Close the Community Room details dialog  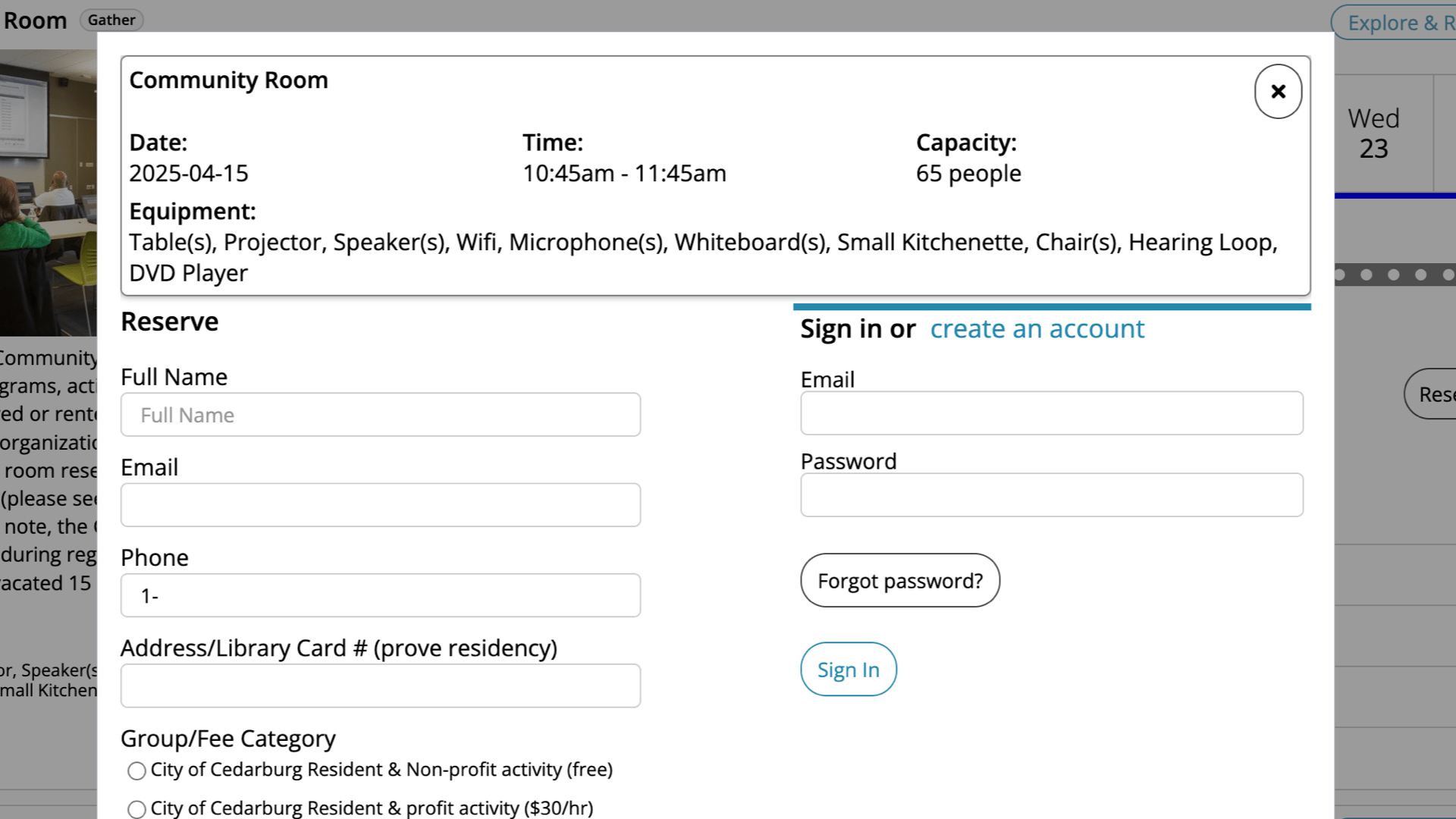1278,91
